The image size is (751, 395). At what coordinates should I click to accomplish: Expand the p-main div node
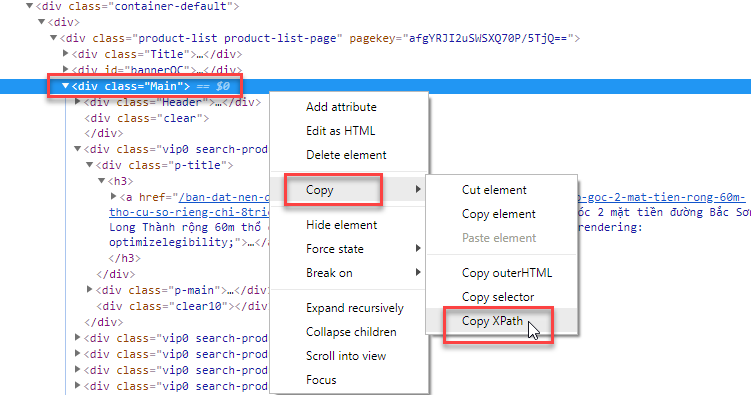point(89,289)
